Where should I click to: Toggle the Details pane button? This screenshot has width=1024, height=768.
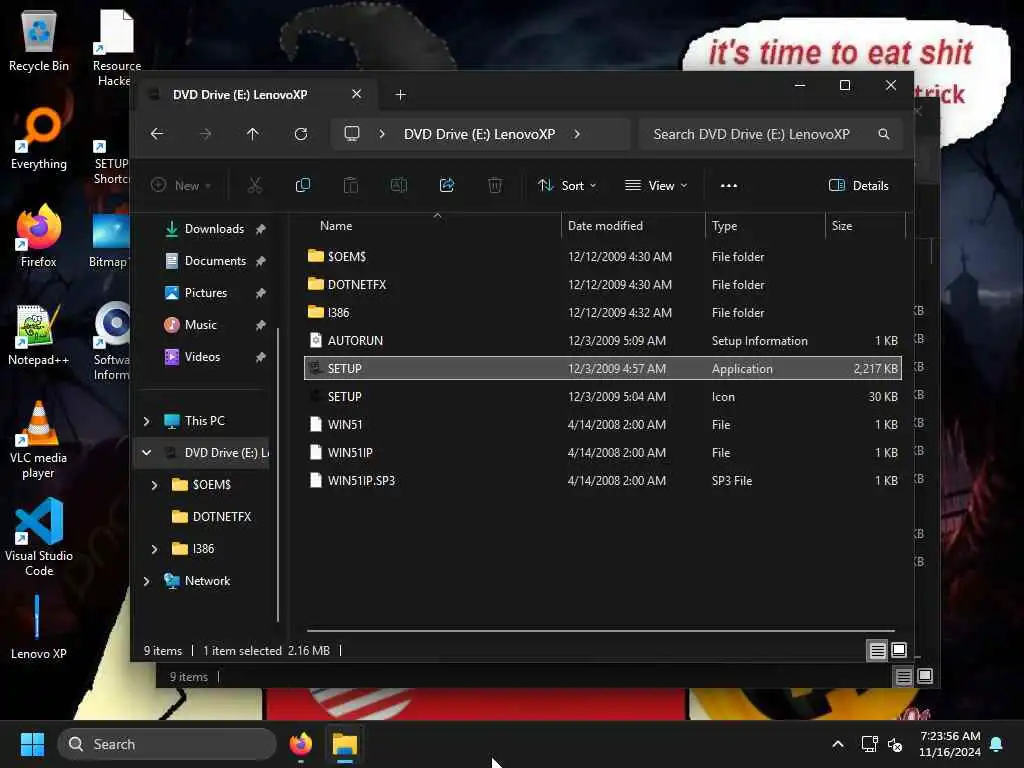(858, 185)
